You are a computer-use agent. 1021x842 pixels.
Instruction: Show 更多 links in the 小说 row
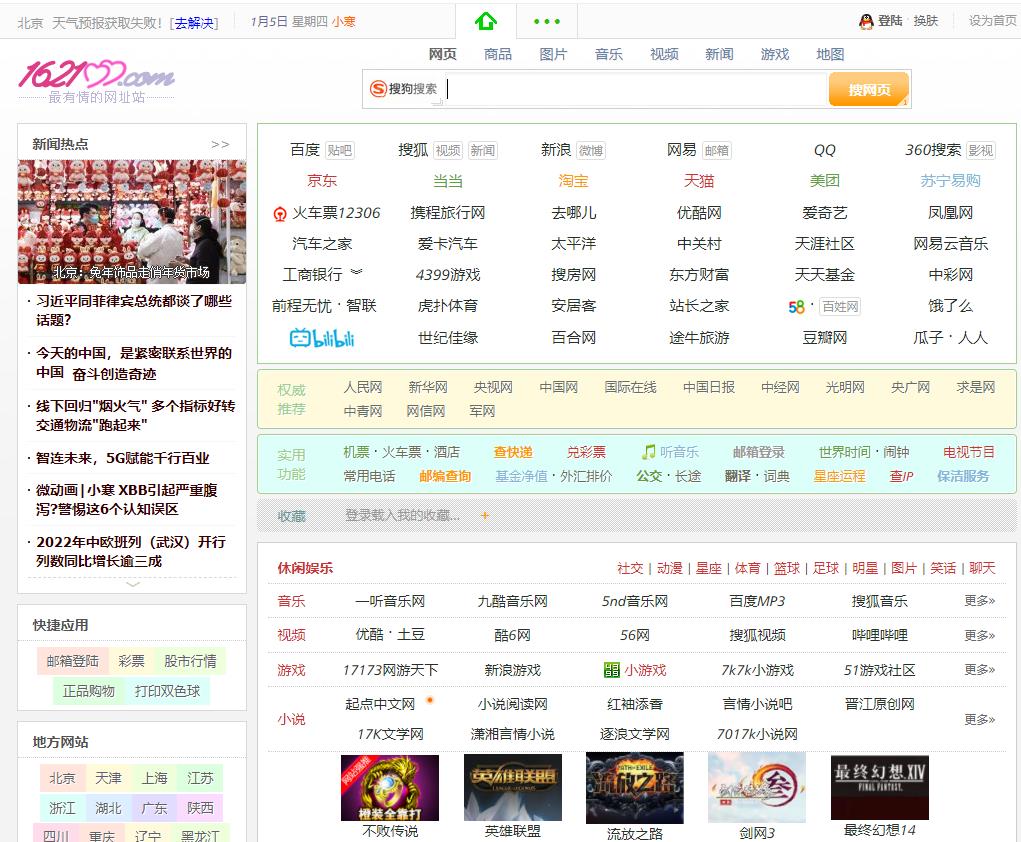pyautogui.click(x=979, y=720)
